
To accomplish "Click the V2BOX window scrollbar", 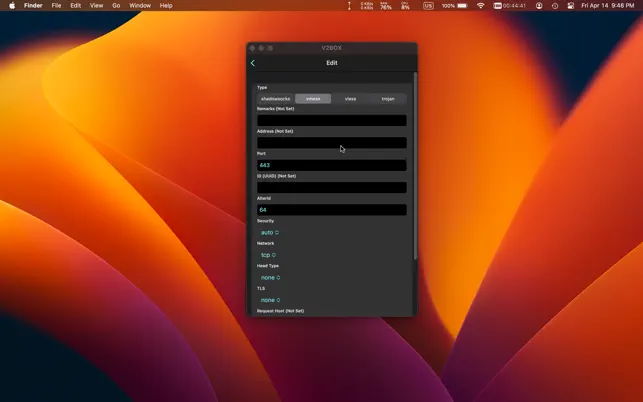I will click(x=415, y=166).
